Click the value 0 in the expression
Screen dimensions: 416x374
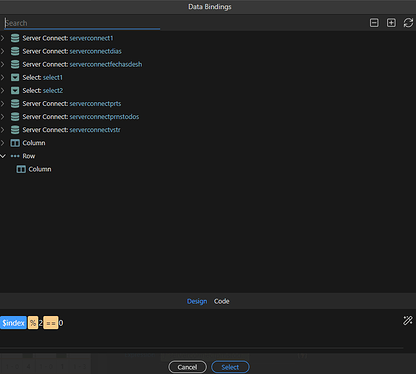61,323
